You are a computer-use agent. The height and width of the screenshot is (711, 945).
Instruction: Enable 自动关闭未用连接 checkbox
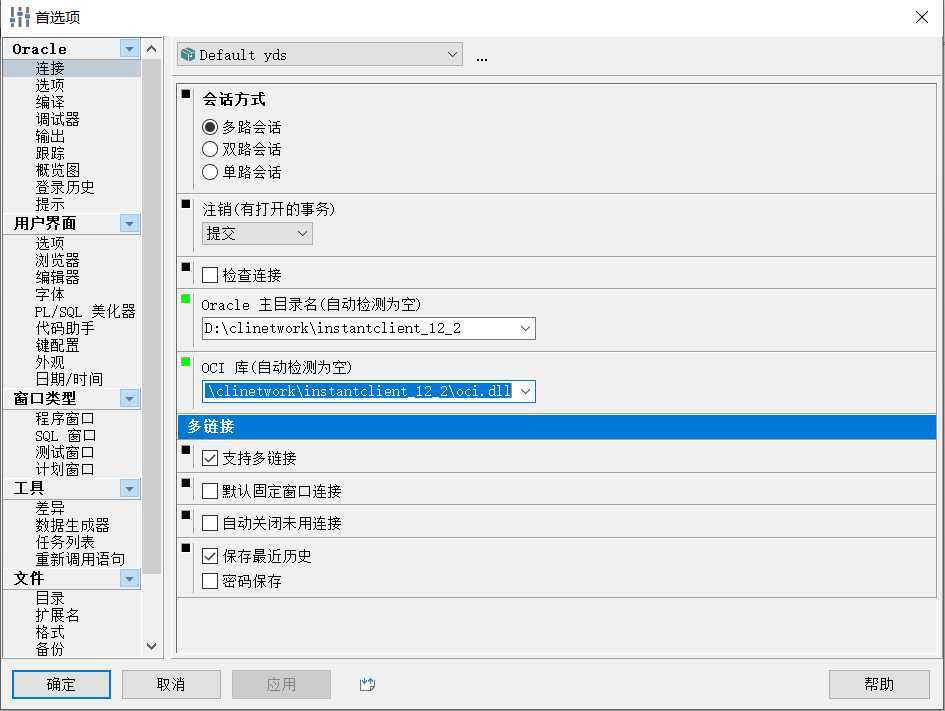click(x=210, y=523)
